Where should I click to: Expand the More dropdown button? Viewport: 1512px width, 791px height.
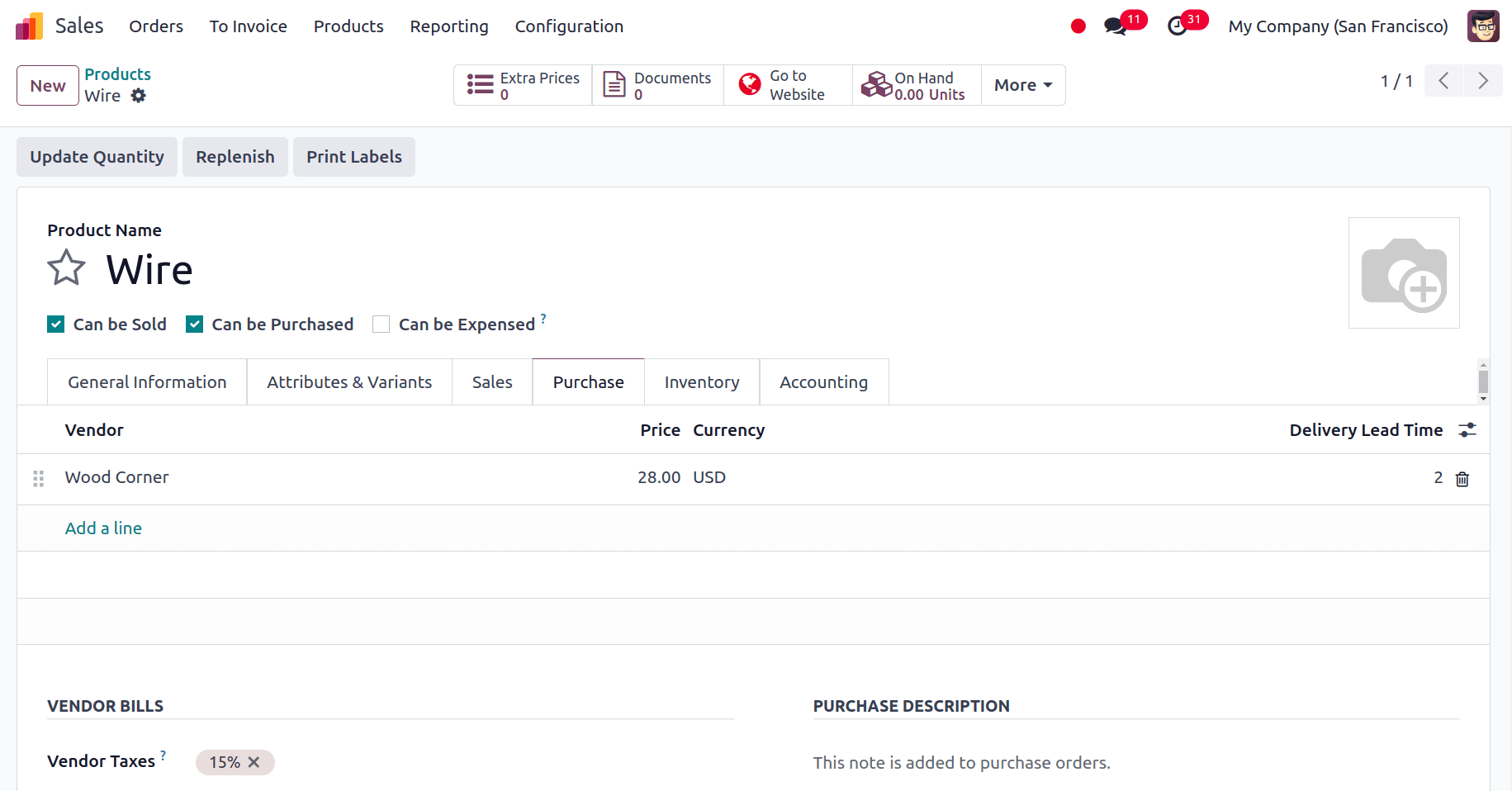[x=1022, y=85]
